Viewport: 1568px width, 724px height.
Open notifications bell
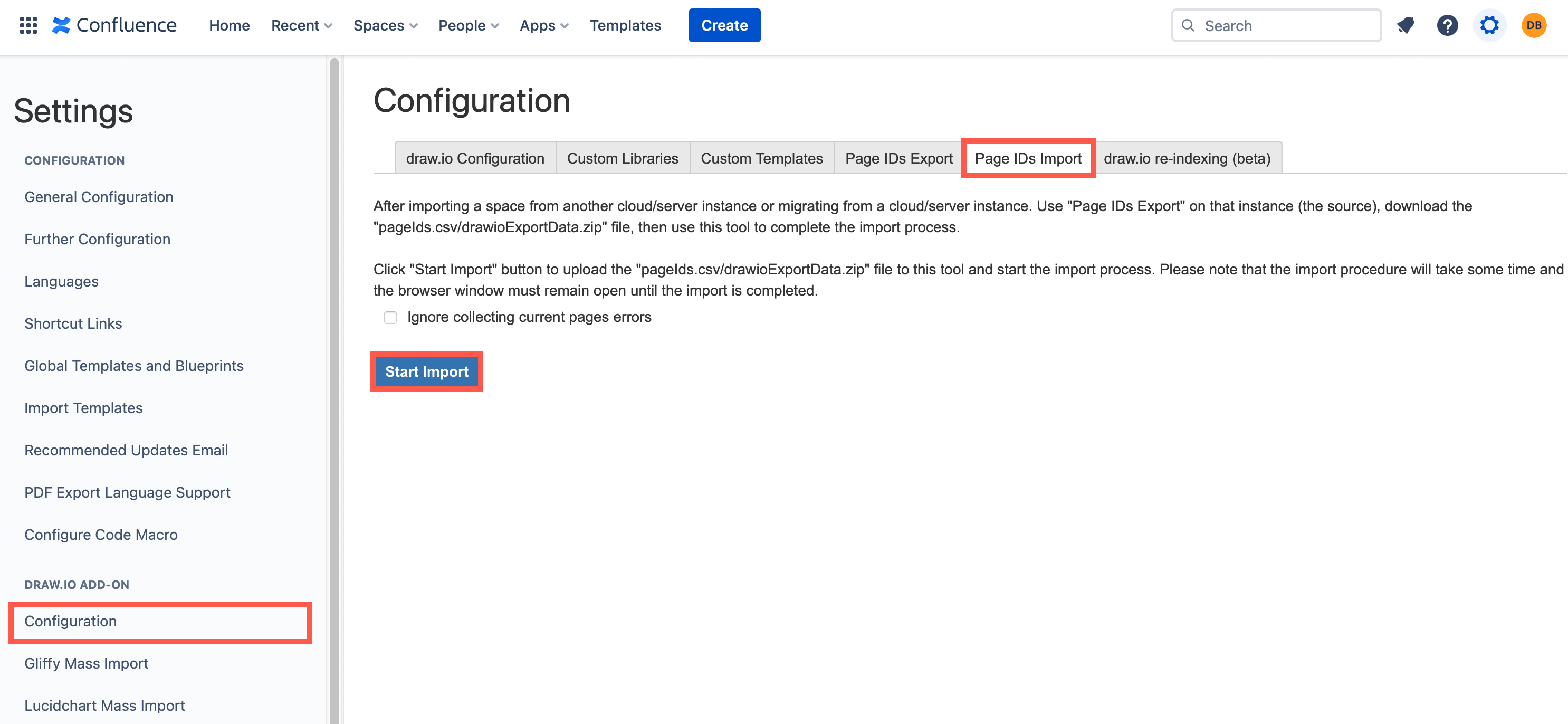point(1406,25)
